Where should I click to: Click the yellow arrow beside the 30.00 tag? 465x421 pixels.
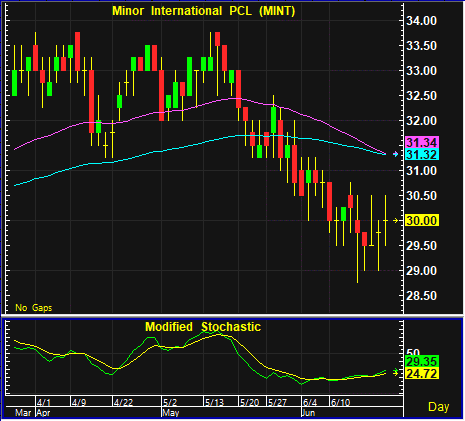point(396,221)
